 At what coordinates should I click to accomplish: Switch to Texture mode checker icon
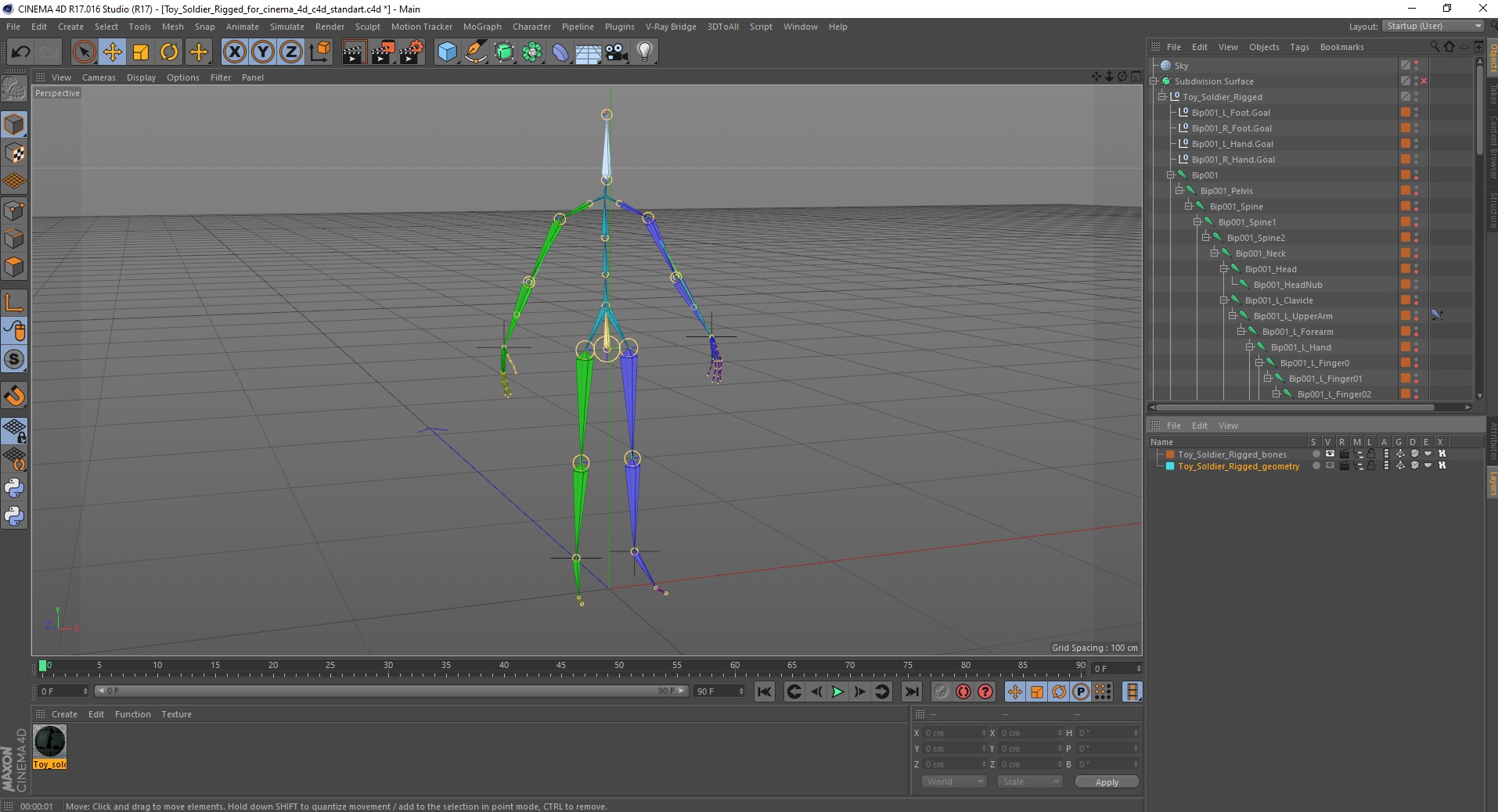[14, 153]
